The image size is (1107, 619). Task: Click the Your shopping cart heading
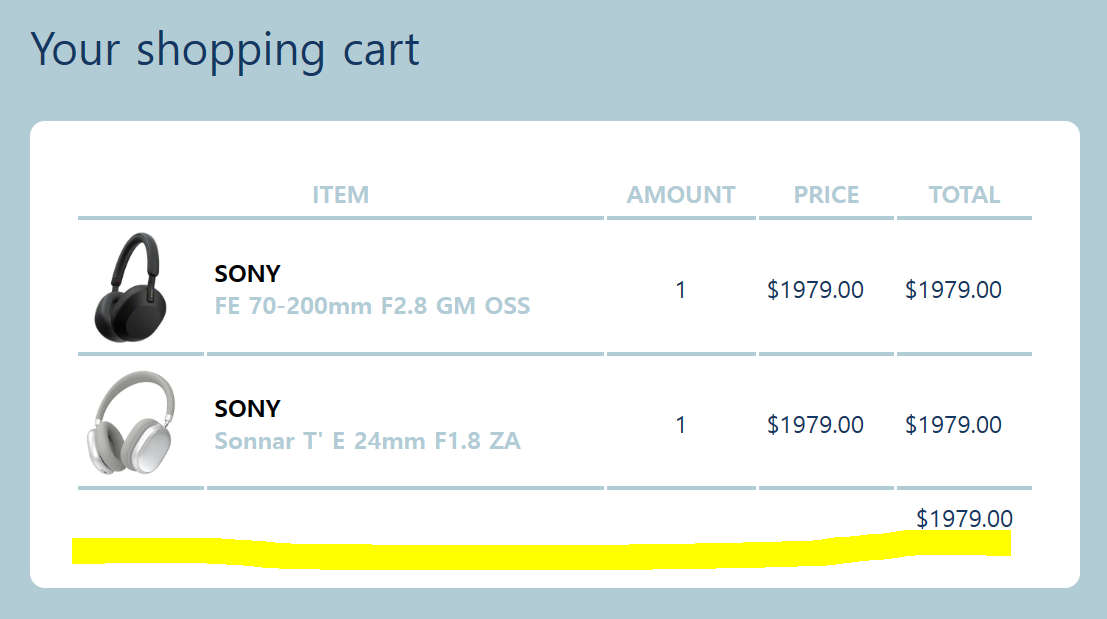point(225,49)
